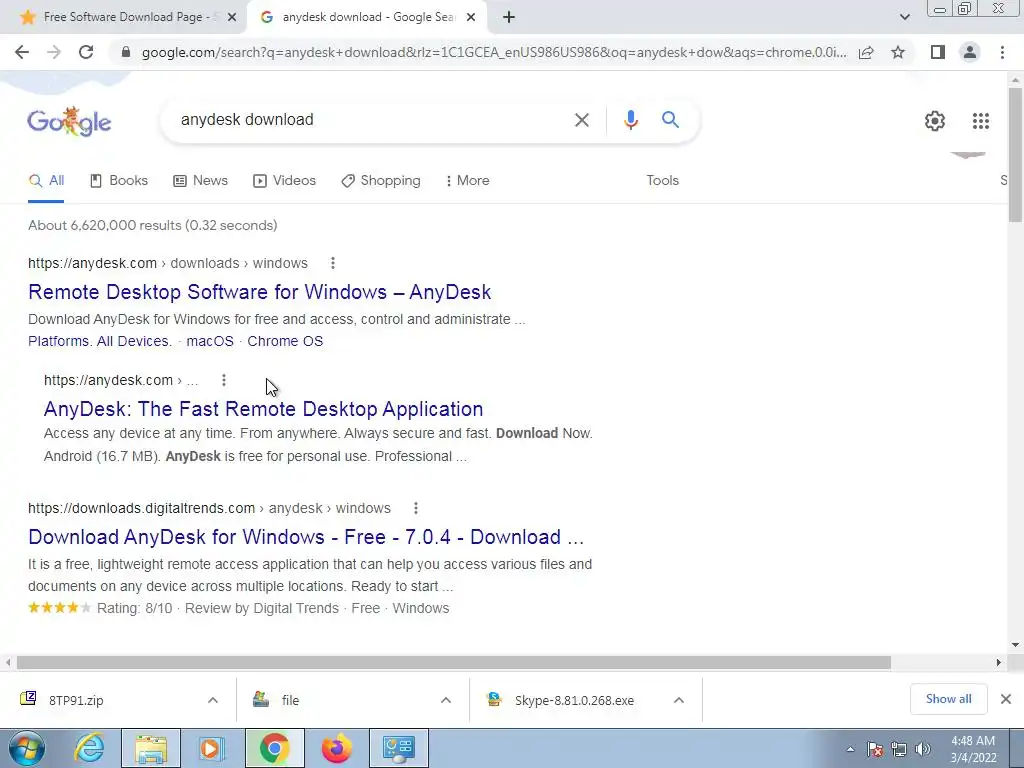
Task: Open a new browser tab
Action: pyautogui.click(x=509, y=18)
